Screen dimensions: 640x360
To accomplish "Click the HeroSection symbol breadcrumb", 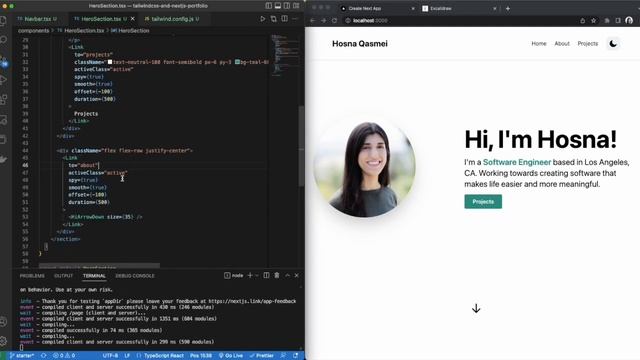I will coord(133,31).
